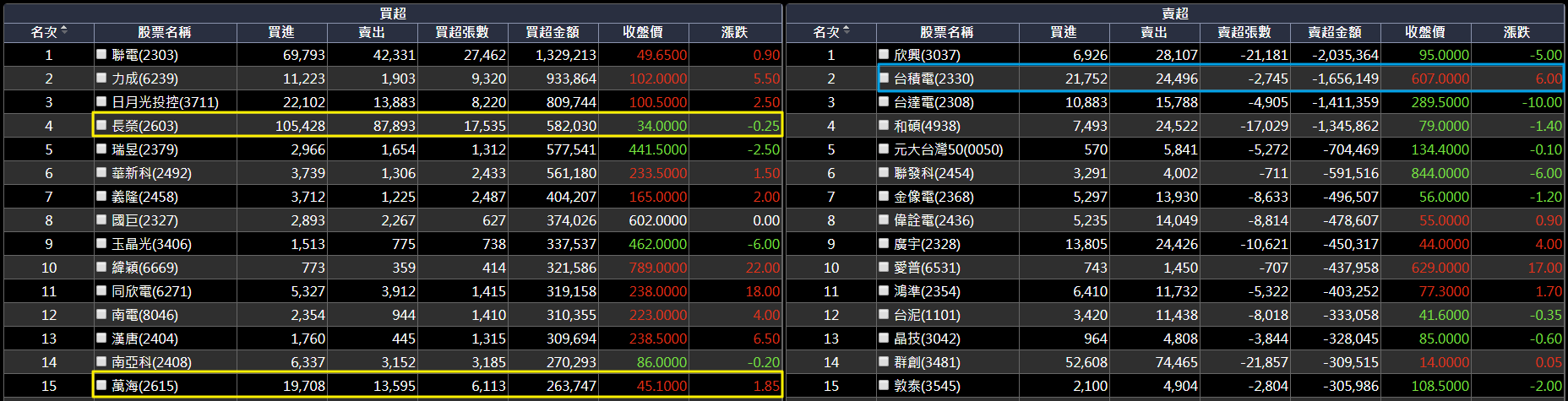Tick the 萬海(2615) checkbox
The height and width of the screenshot is (401, 1568).
[x=101, y=385]
